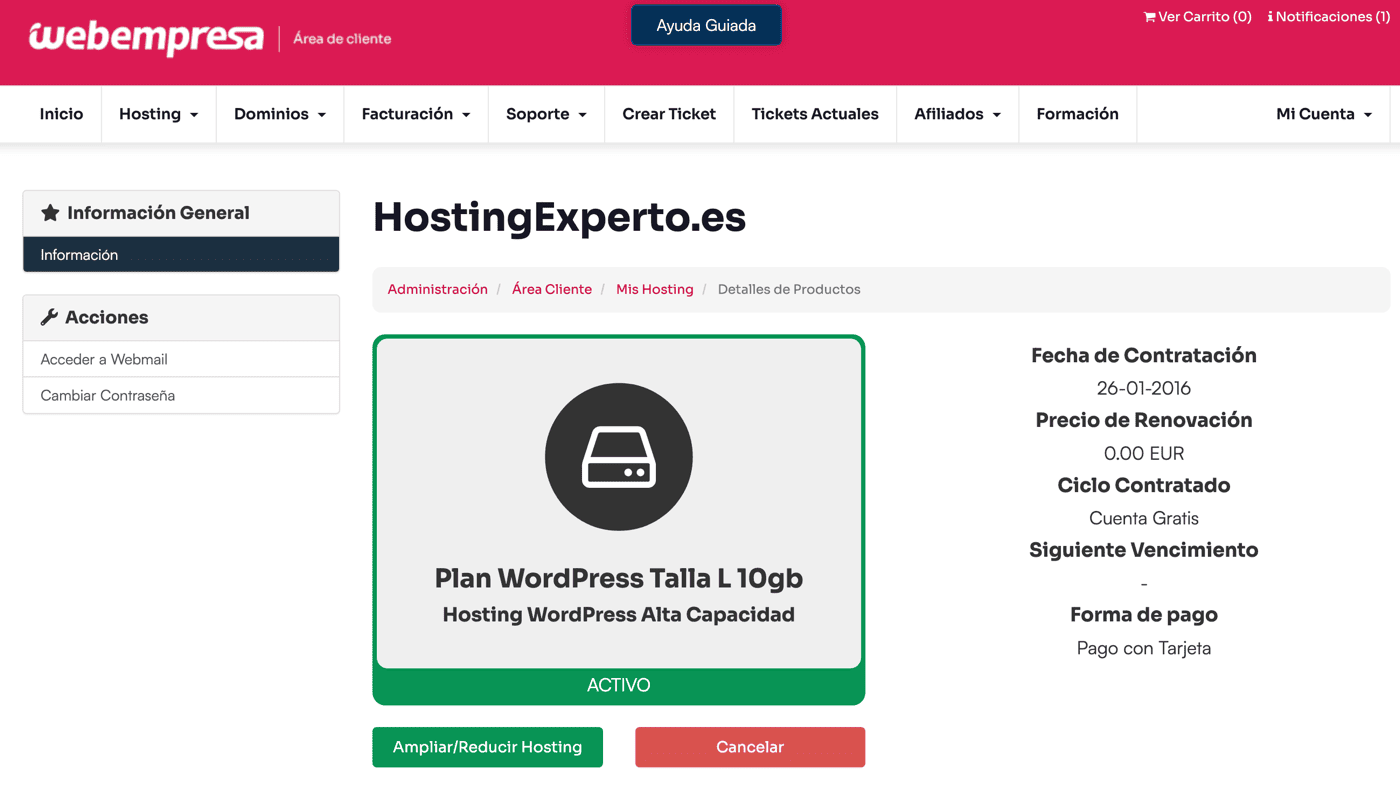
Task: Click Hosting WordPress Alta Capacidad subtitle
Action: 619,615
